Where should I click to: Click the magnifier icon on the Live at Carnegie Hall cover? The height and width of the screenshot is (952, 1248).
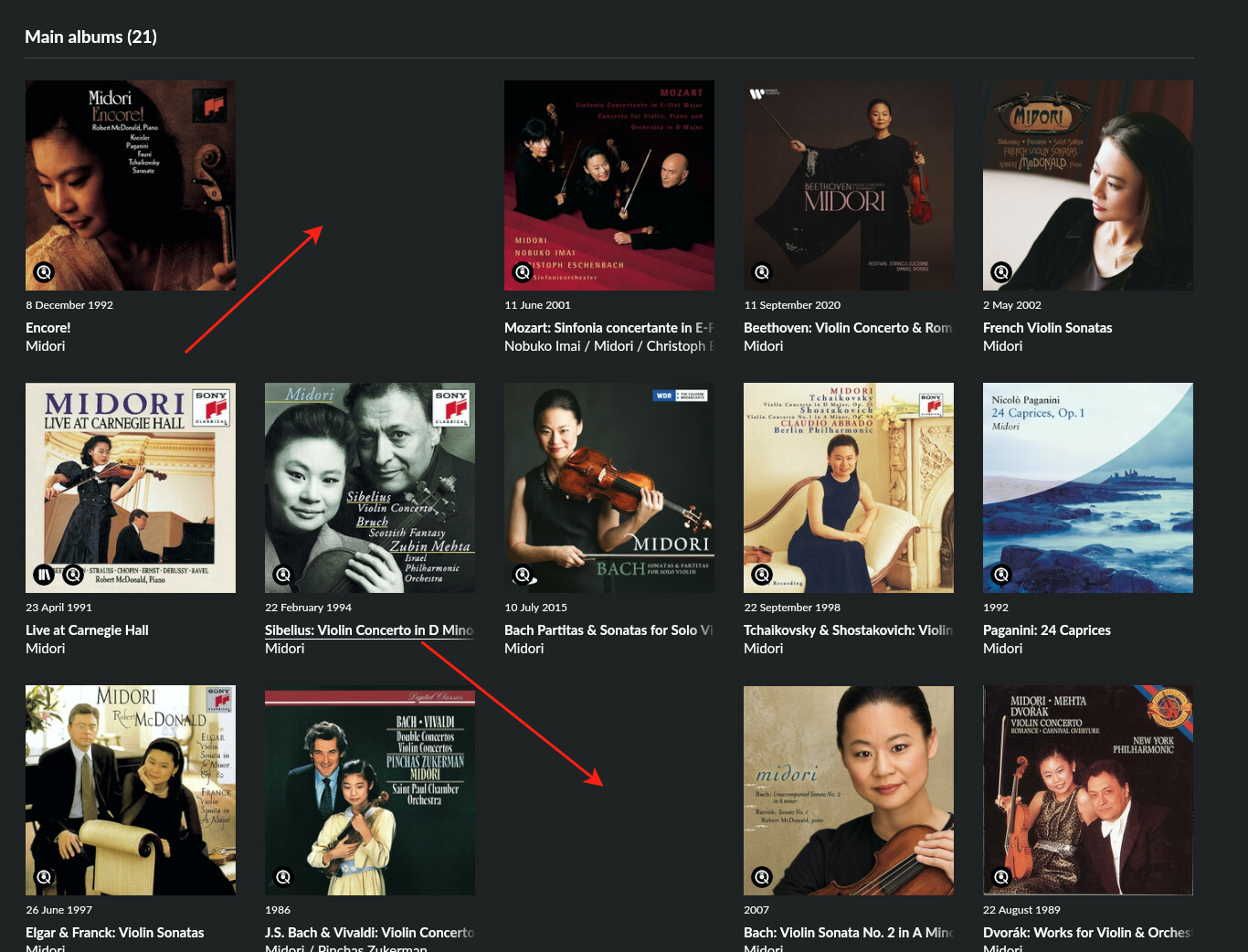click(73, 575)
